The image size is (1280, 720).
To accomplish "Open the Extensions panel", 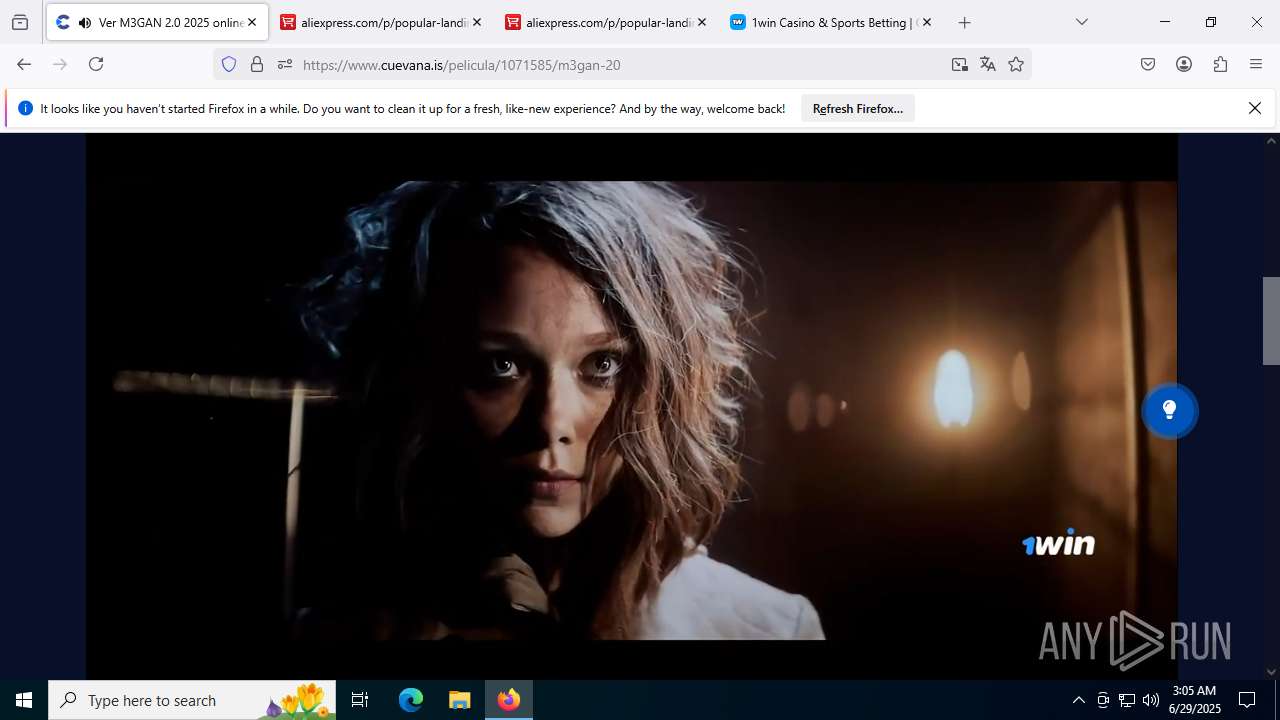I will pyautogui.click(x=1220, y=64).
